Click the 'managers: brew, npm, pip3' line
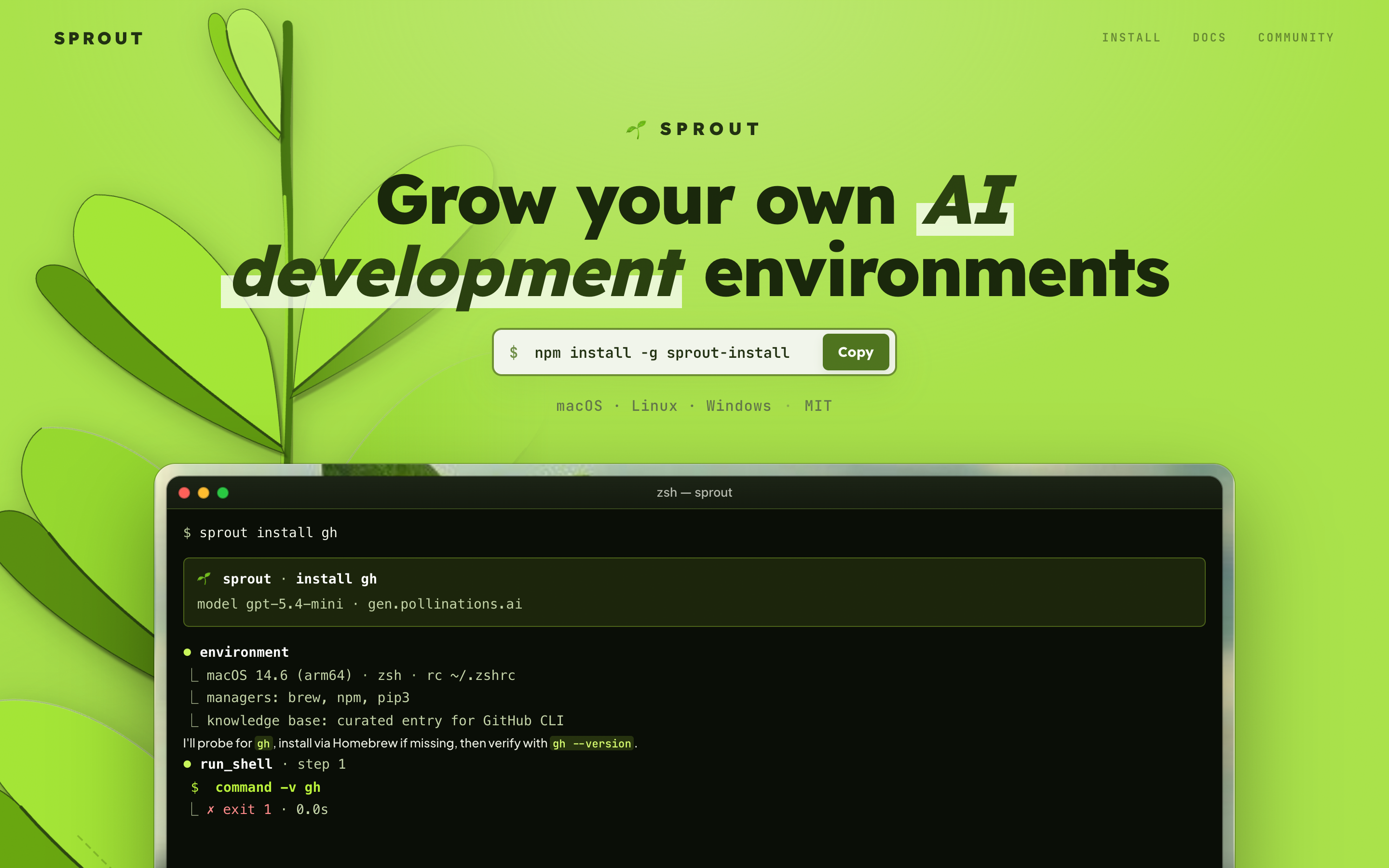1389x868 pixels. coord(308,697)
